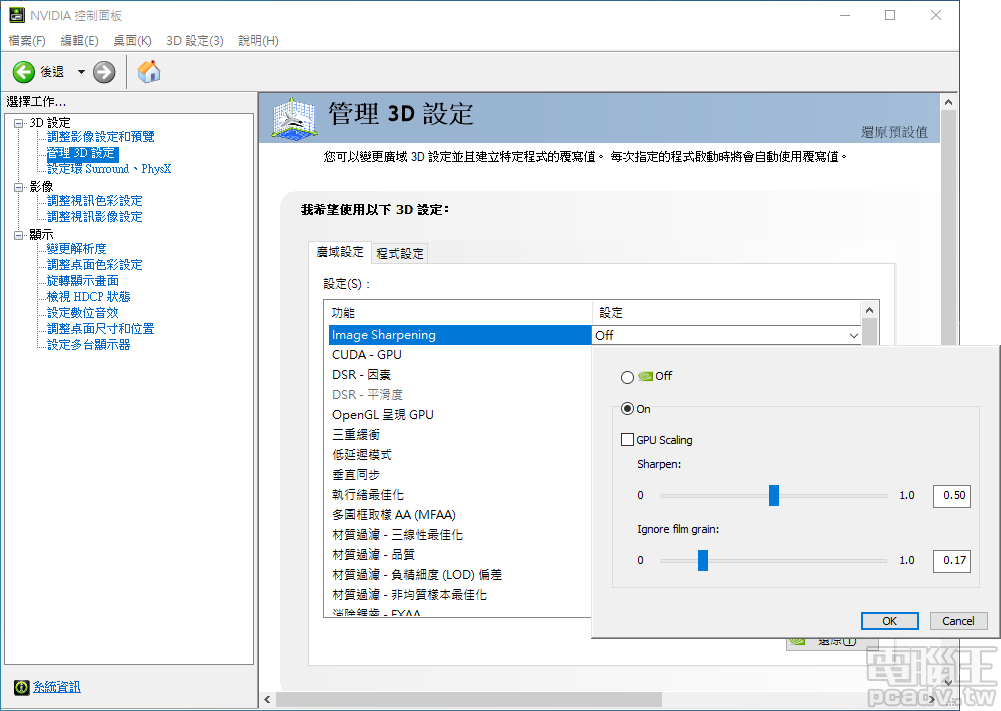Click the Sharpen slider handle

pyautogui.click(x=775, y=495)
